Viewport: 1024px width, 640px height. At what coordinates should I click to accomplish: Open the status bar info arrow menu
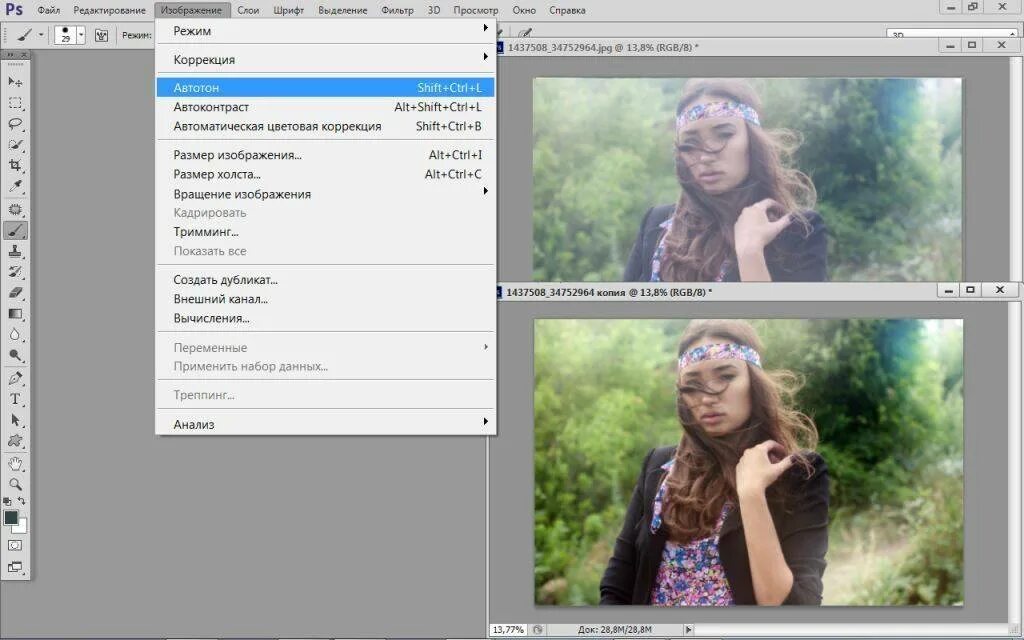pos(688,630)
